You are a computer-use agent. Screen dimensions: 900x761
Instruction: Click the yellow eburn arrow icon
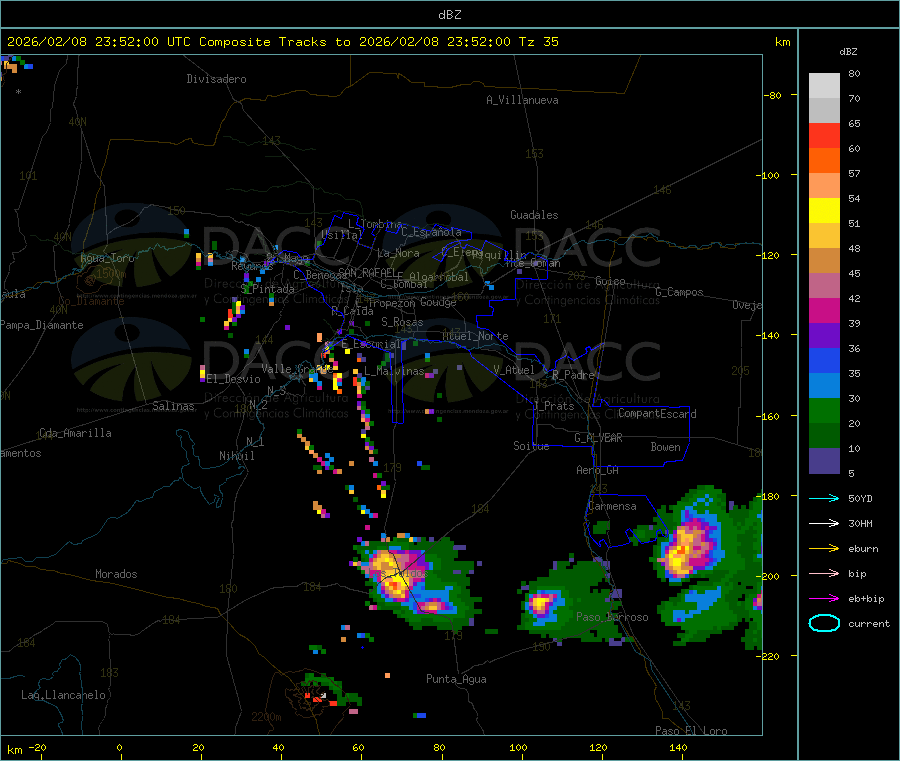(824, 548)
